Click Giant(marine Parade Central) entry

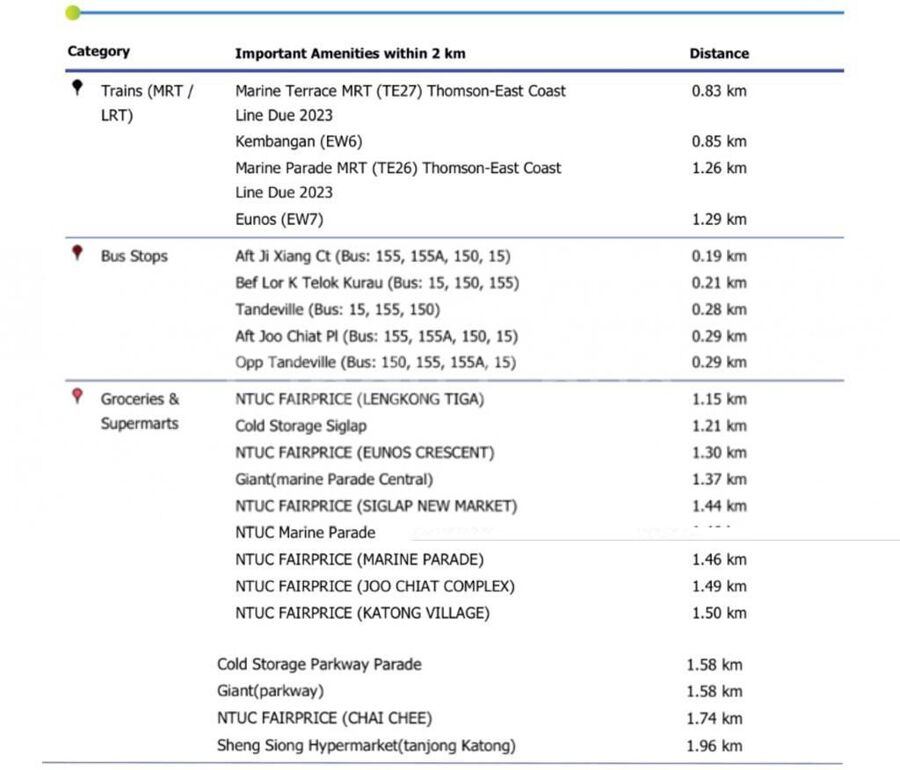coord(334,479)
